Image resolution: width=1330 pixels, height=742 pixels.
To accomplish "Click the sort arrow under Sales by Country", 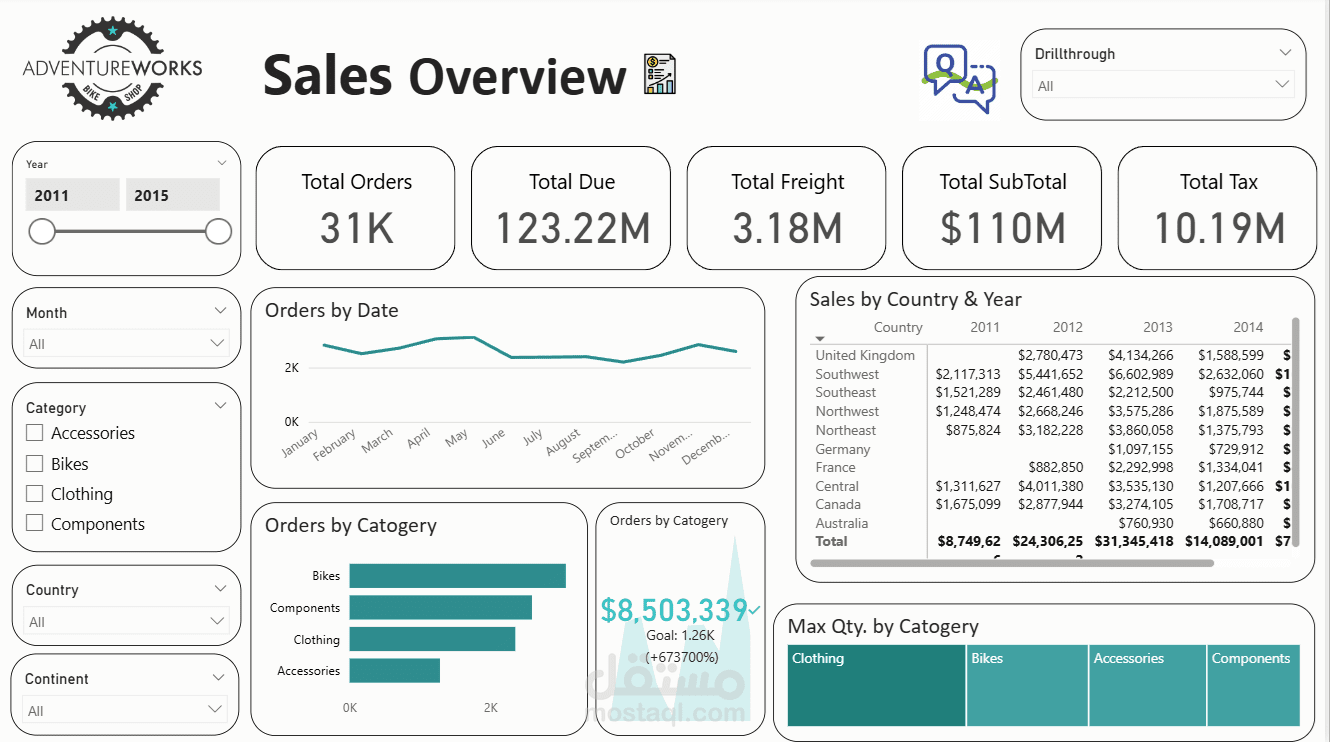I will pyautogui.click(x=821, y=339).
